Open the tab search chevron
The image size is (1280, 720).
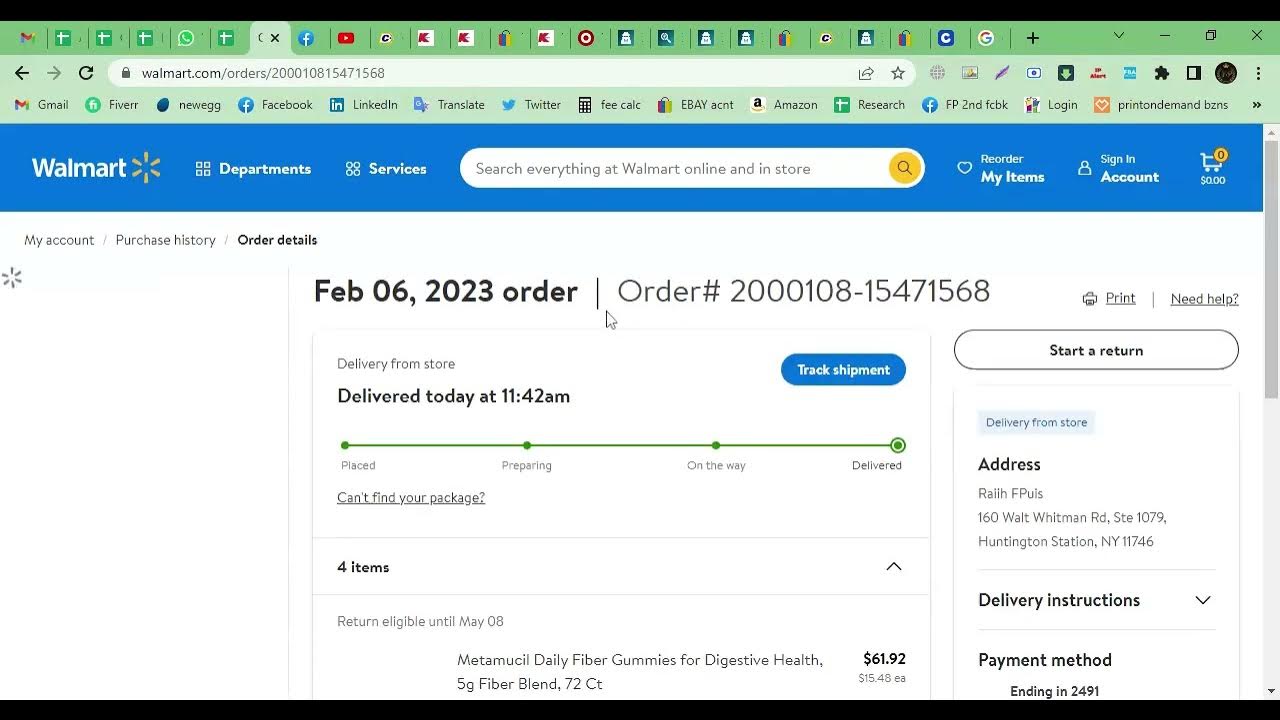coord(1118,35)
